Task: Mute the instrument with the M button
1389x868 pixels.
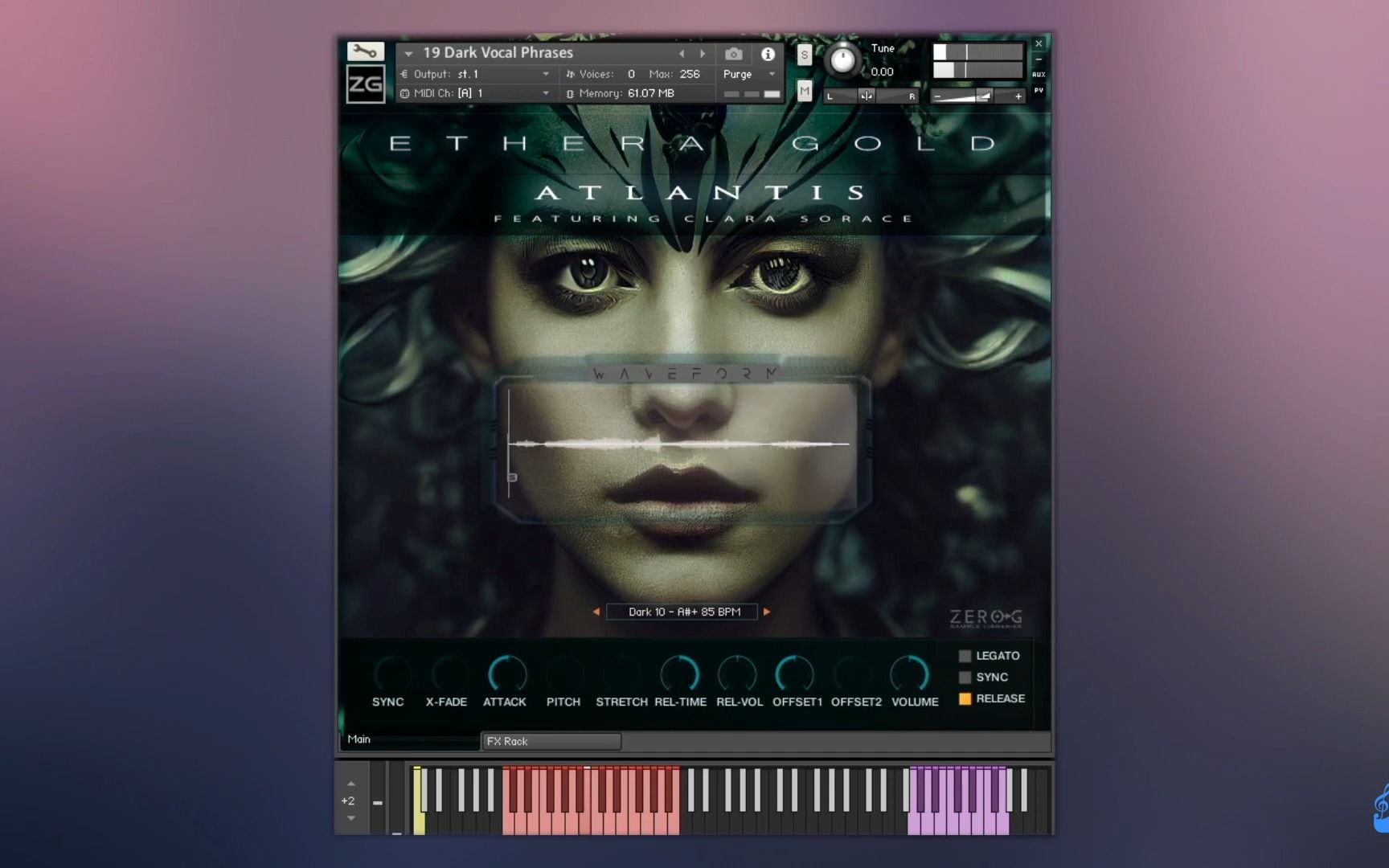Action: (804, 92)
